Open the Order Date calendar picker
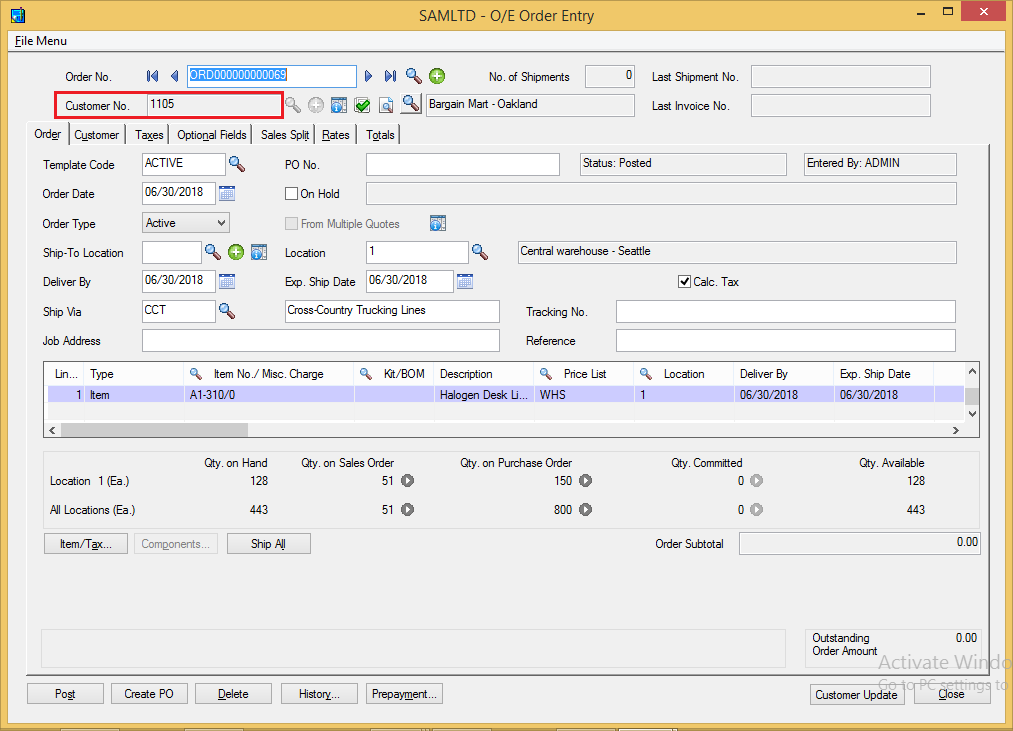This screenshot has height=731, width=1013. click(227, 193)
